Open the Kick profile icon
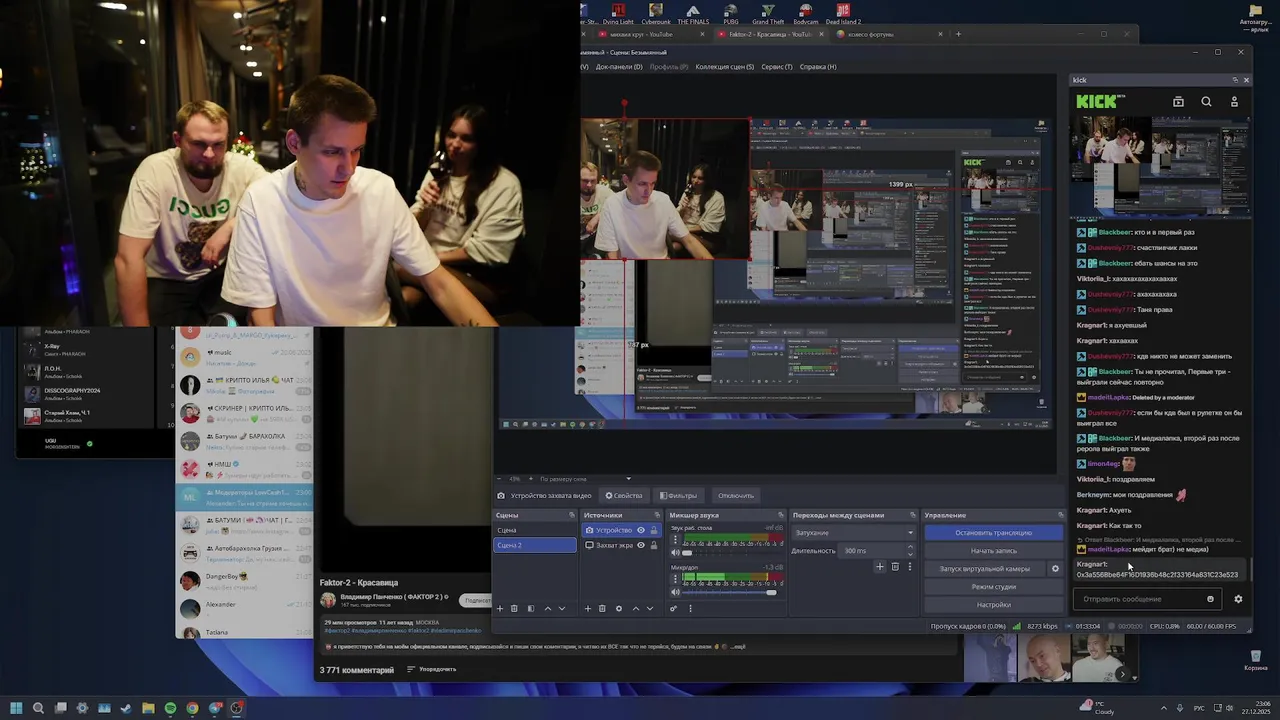Screen dimensions: 1280x720 [1234, 101]
